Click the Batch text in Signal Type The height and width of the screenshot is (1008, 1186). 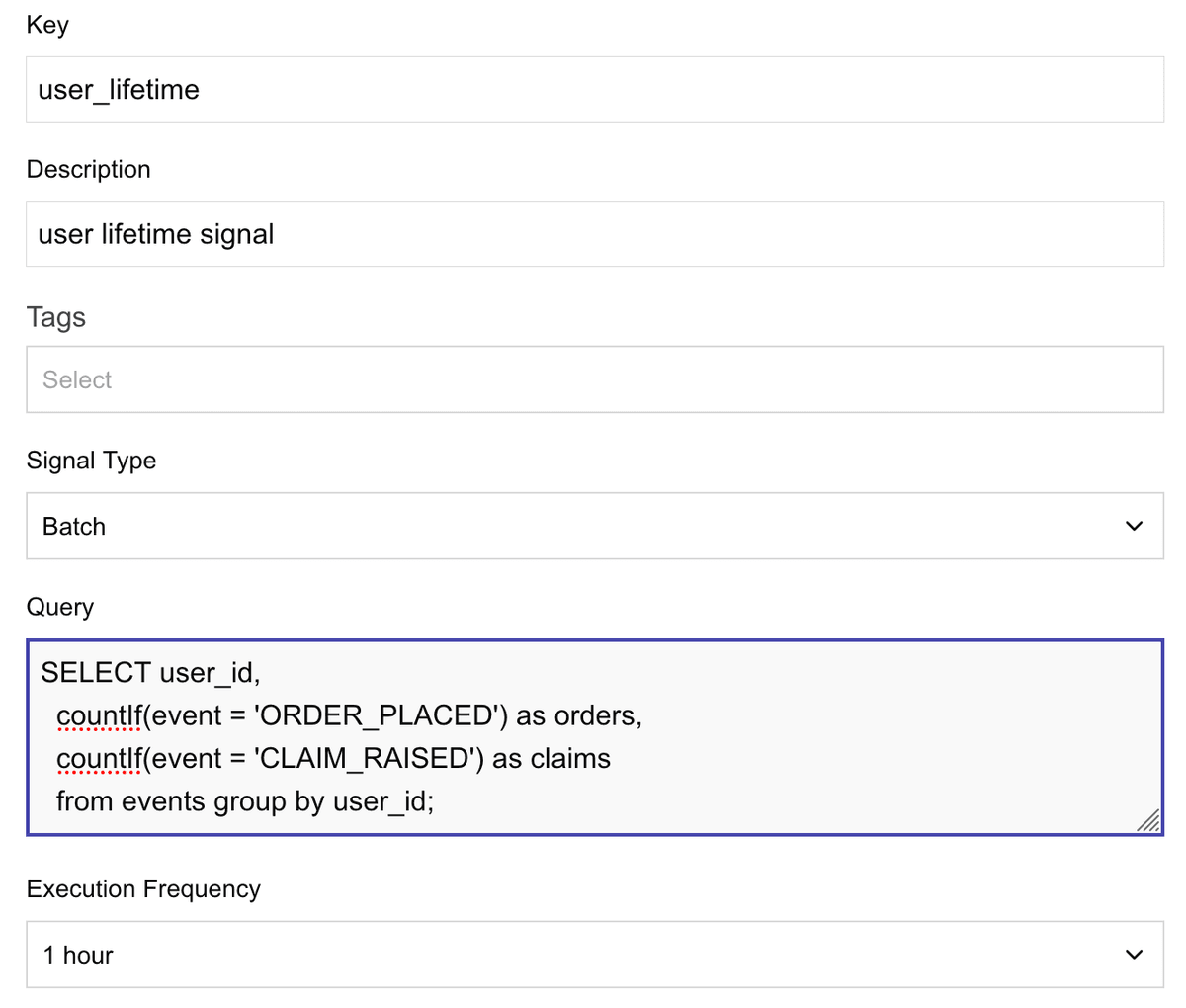[x=72, y=526]
